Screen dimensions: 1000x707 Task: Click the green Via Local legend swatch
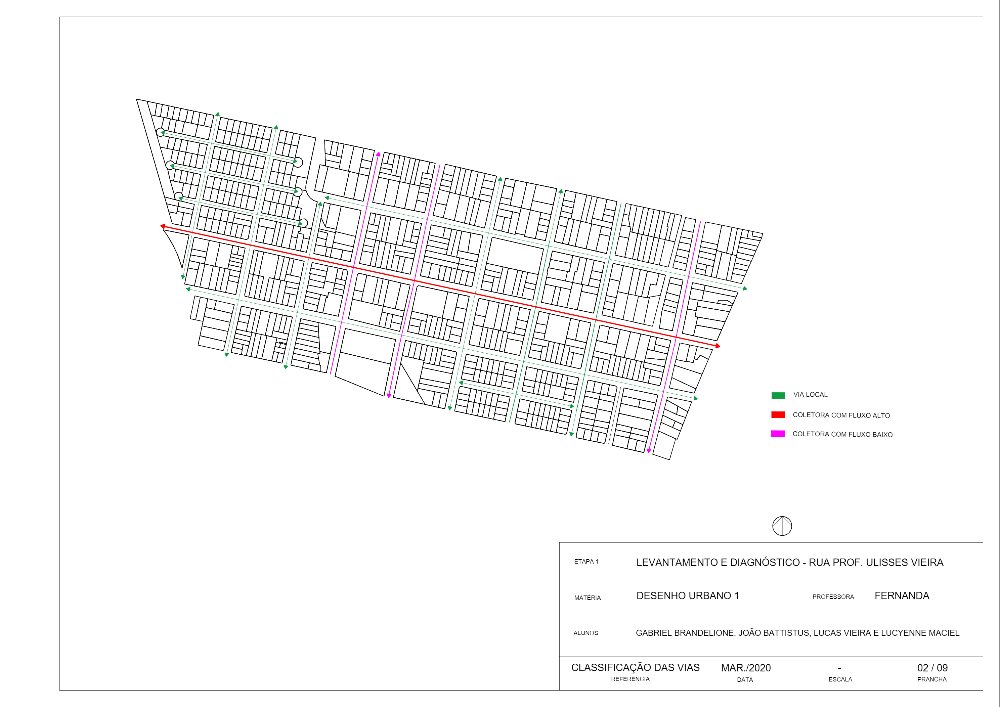pos(778,395)
